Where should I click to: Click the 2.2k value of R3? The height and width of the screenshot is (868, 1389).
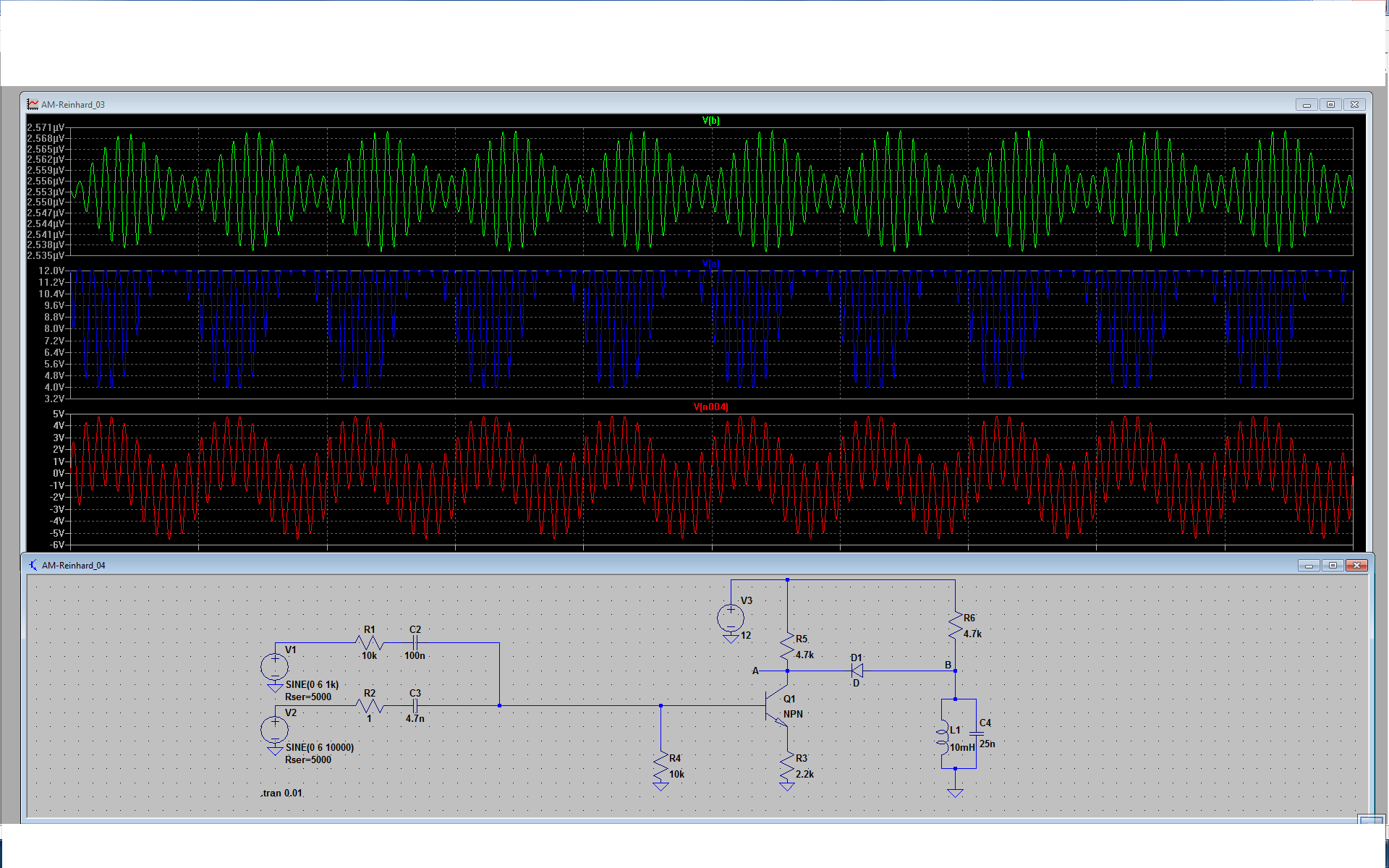click(804, 774)
